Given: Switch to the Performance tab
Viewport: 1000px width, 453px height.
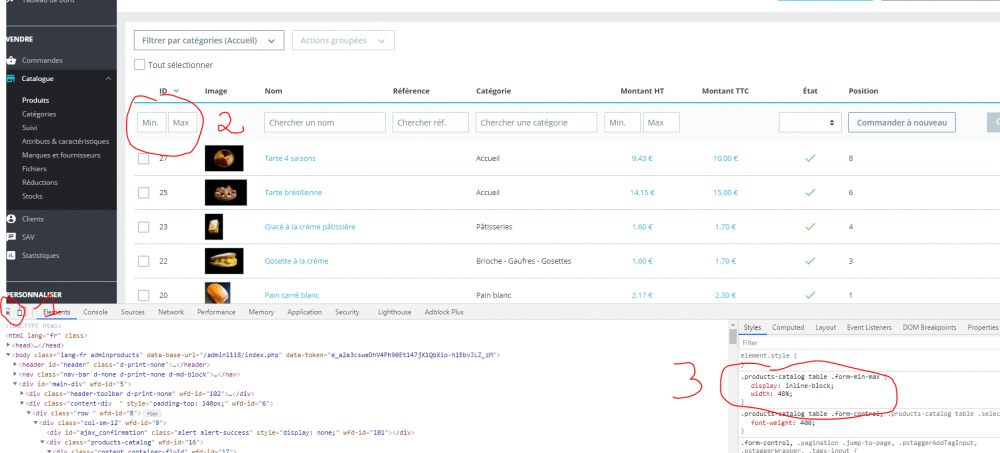Looking at the screenshot, I should pyautogui.click(x=216, y=312).
